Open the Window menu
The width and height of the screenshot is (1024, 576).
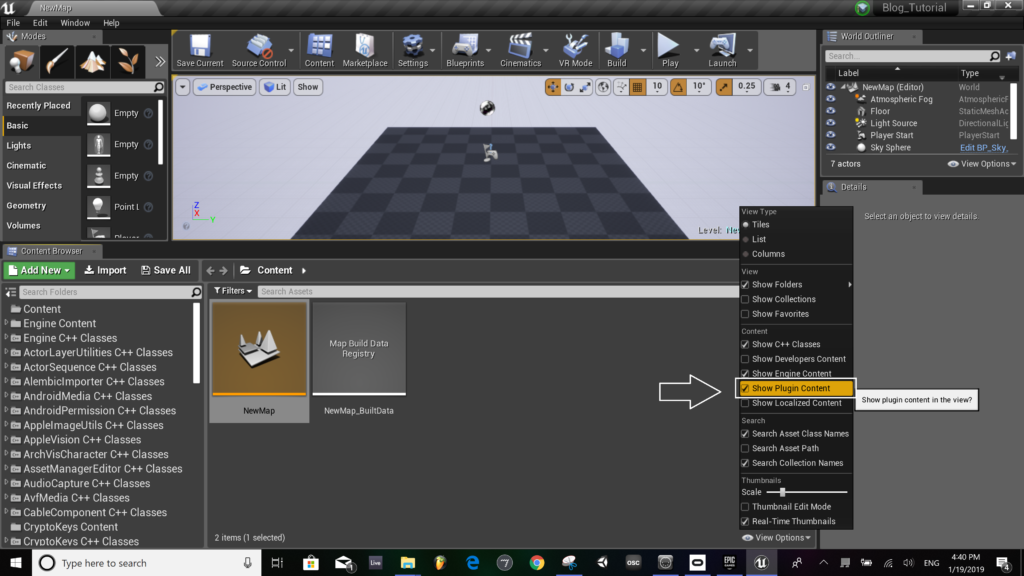pos(75,22)
